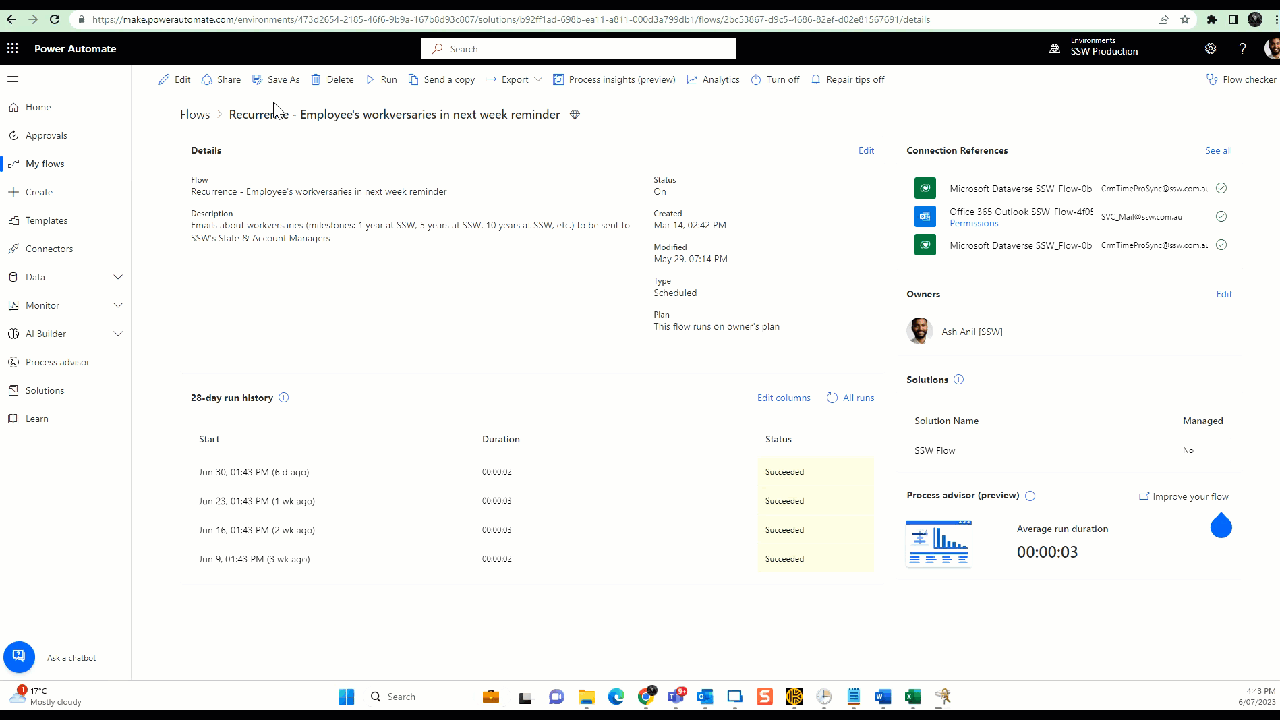Viewport: 1280px width, 720px height.
Task: Click the 28-day run history info icon
Action: point(284,398)
